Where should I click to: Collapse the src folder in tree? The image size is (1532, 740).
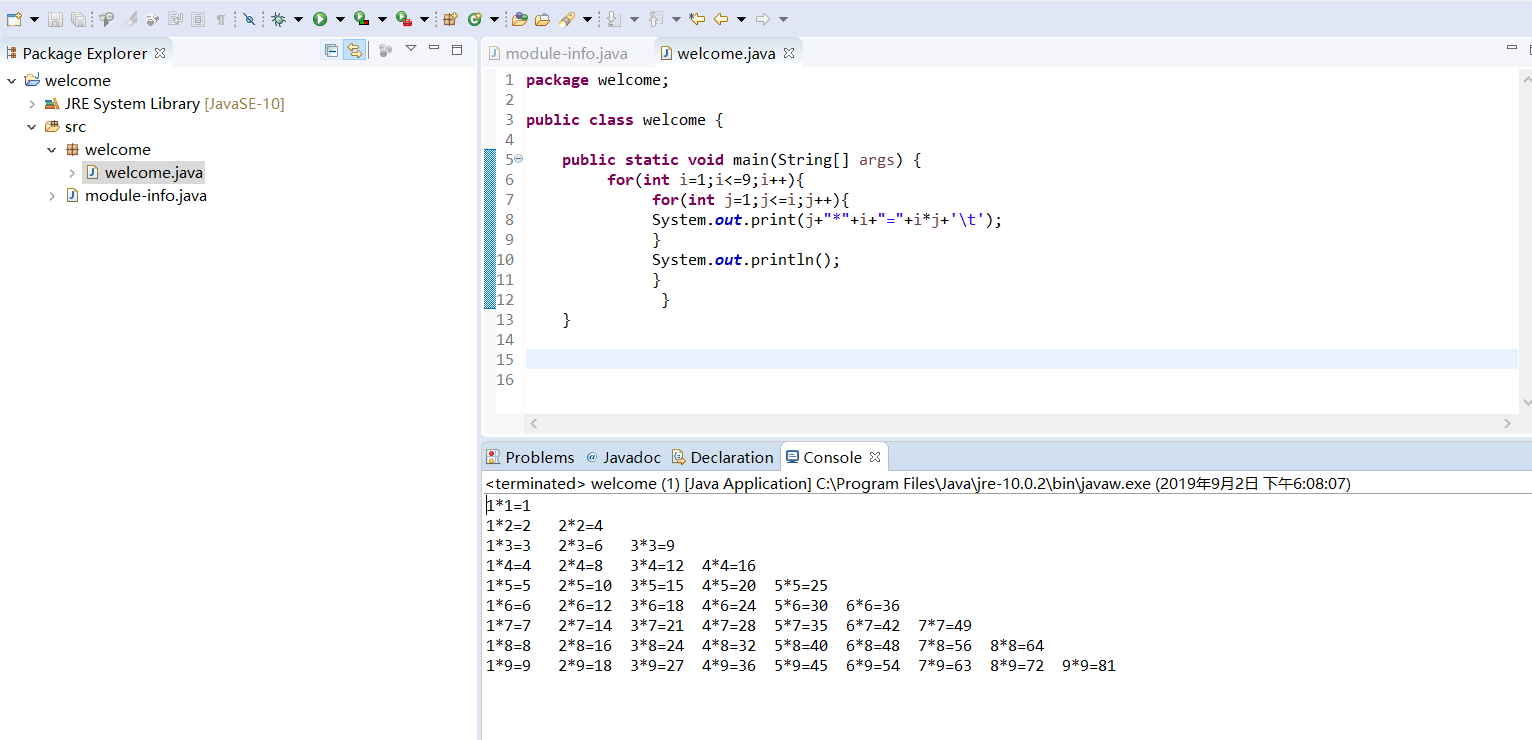click(32, 127)
